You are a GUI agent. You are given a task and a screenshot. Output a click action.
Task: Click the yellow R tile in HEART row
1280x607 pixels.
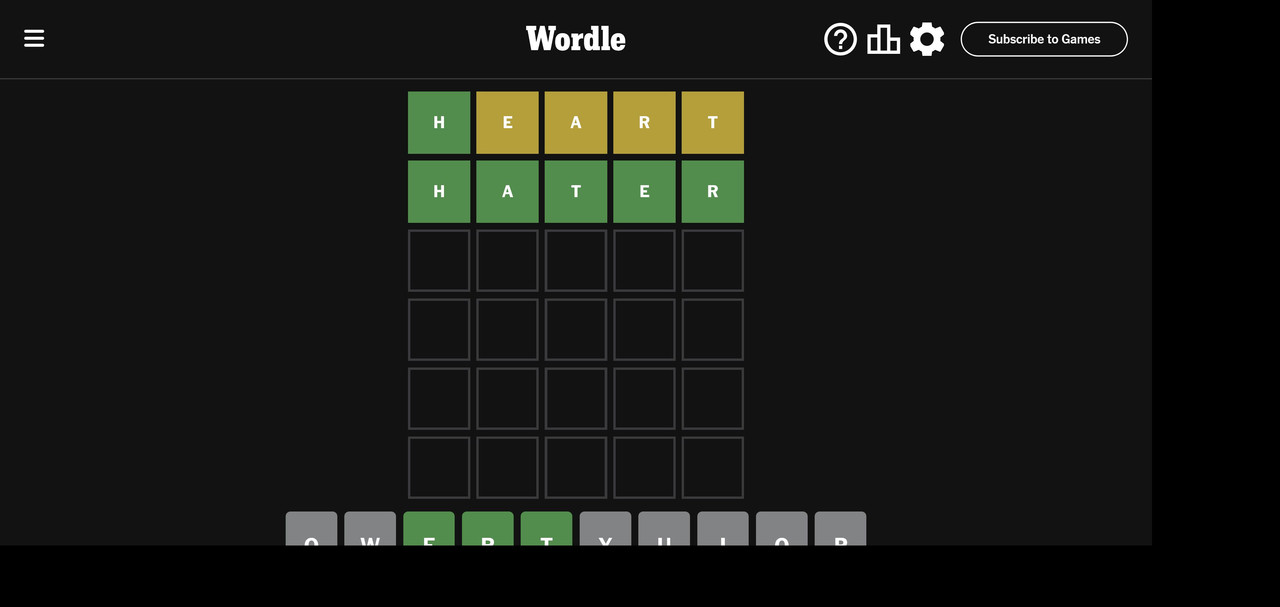point(644,123)
